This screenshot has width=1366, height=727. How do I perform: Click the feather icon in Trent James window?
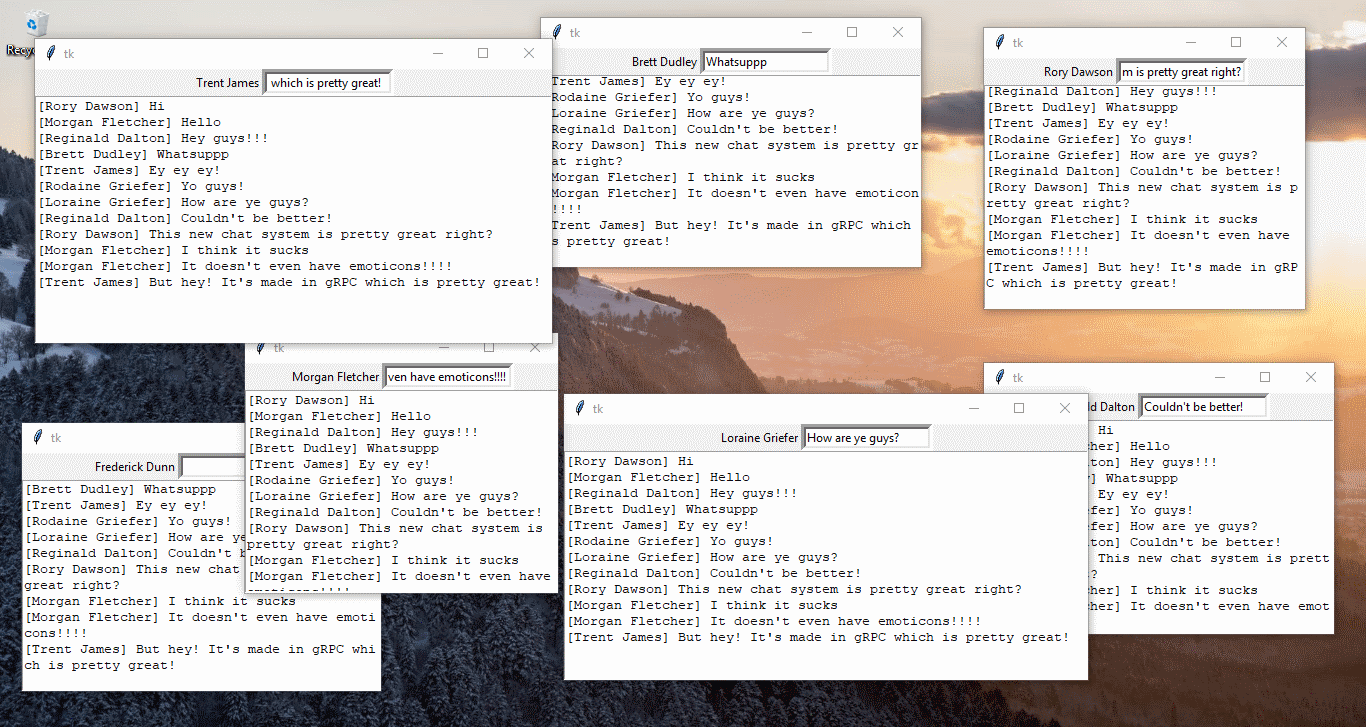click(x=51, y=54)
